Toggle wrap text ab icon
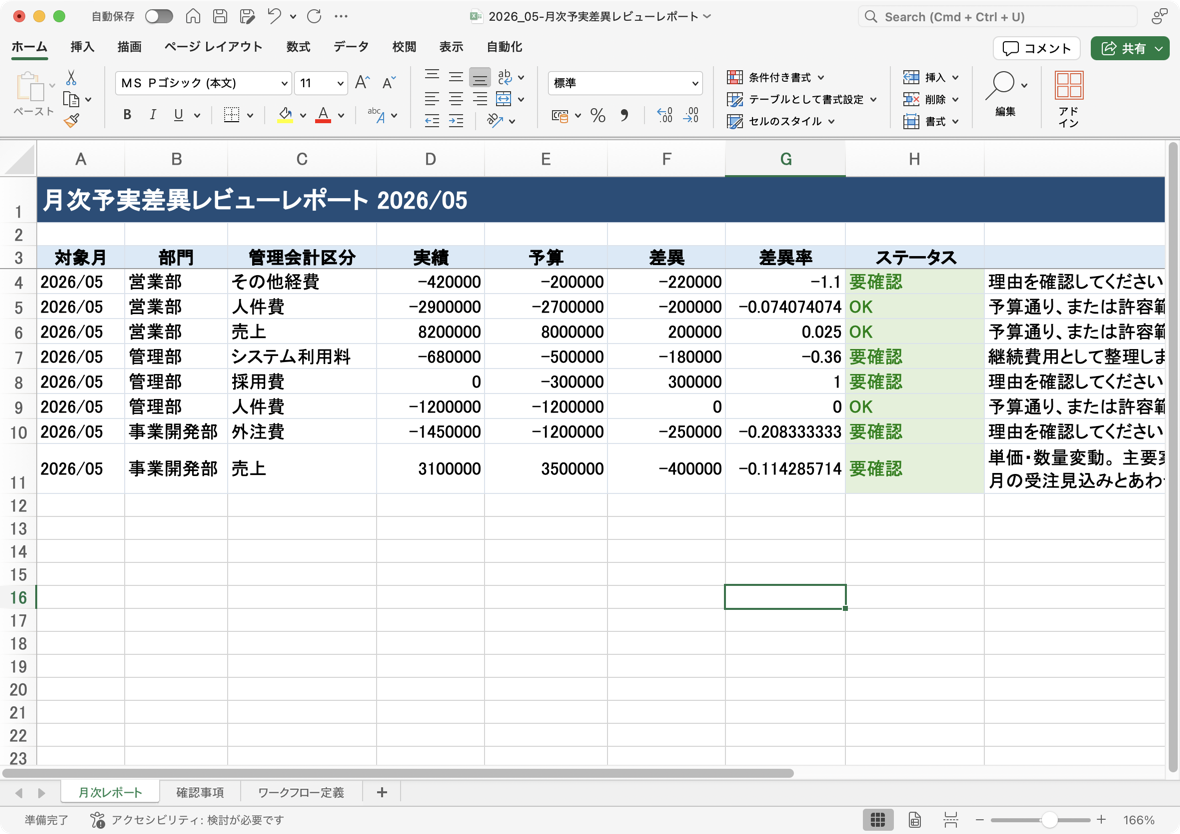 (x=504, y=76)
